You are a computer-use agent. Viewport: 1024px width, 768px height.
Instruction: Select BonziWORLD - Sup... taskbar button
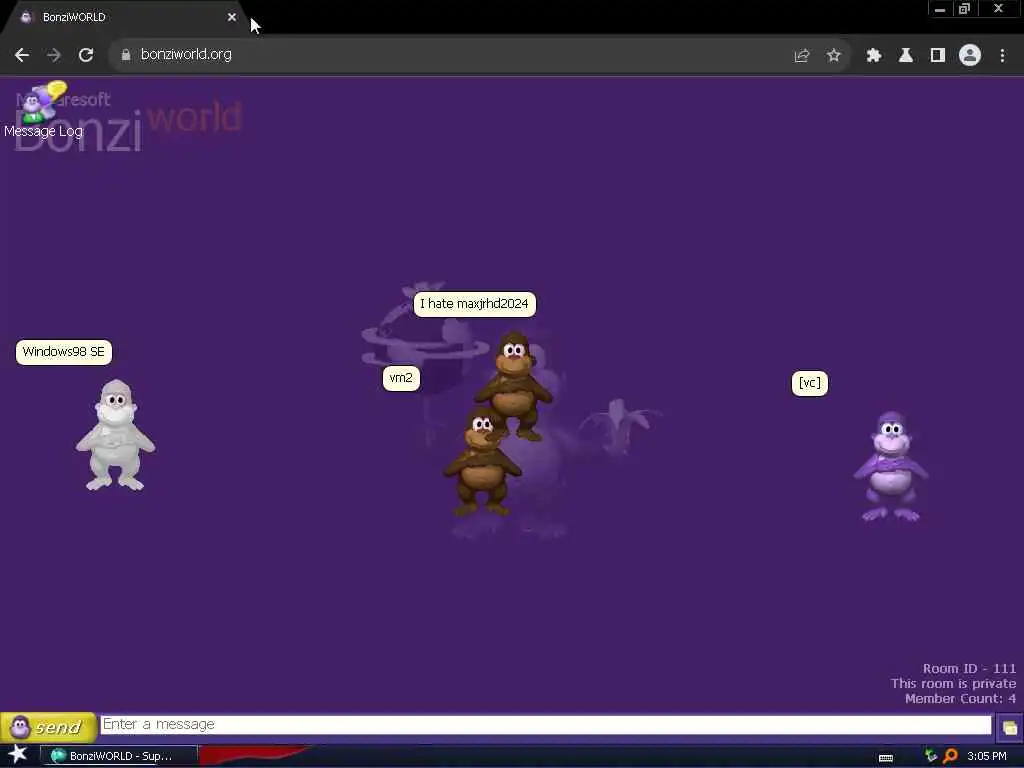[x=120, y=756]
